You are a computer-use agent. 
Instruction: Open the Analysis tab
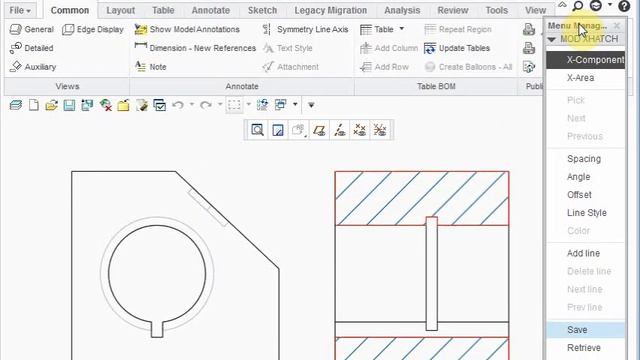click(x=402, y=10)
